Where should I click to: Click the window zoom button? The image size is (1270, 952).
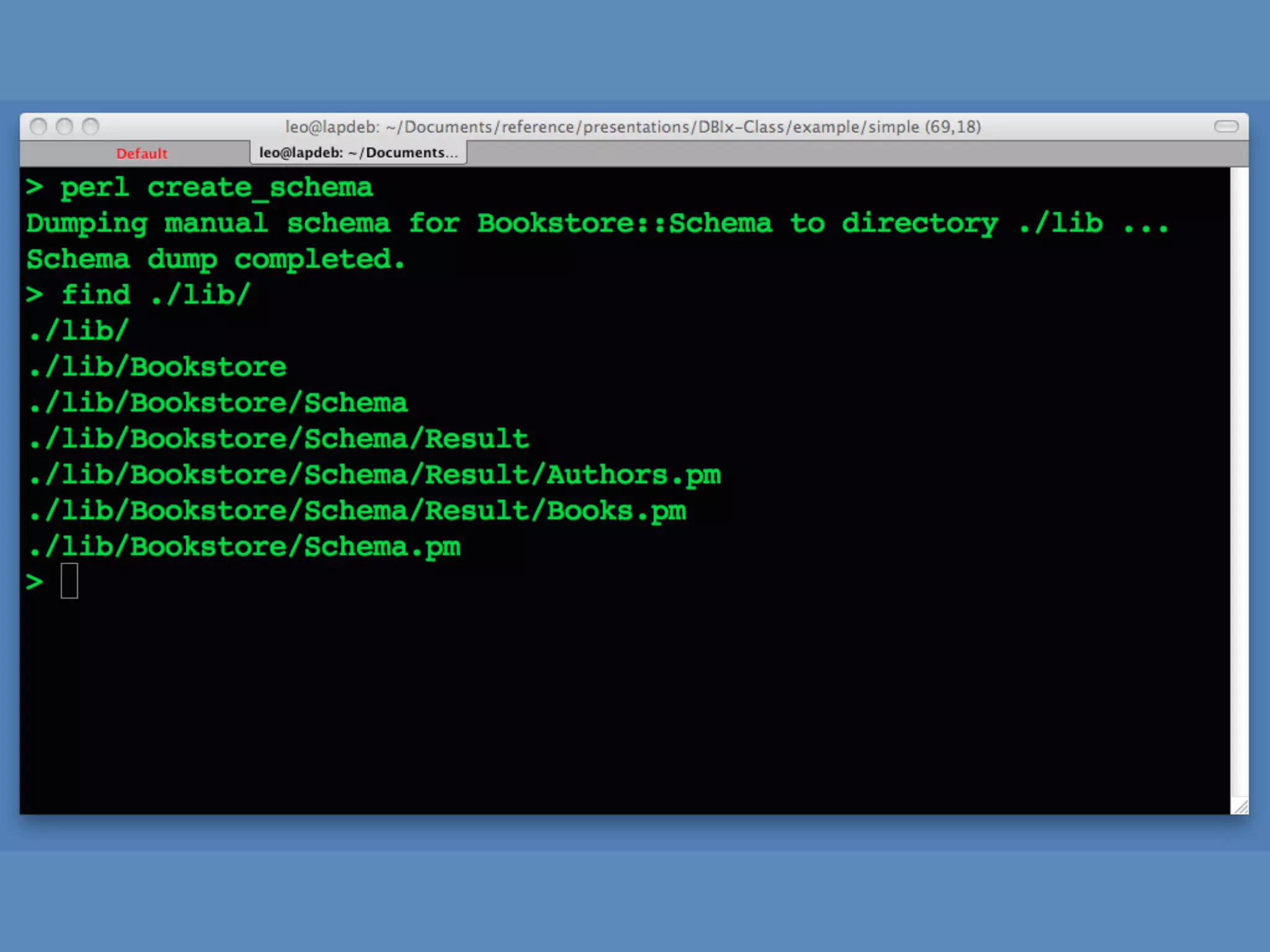(91, 126)
